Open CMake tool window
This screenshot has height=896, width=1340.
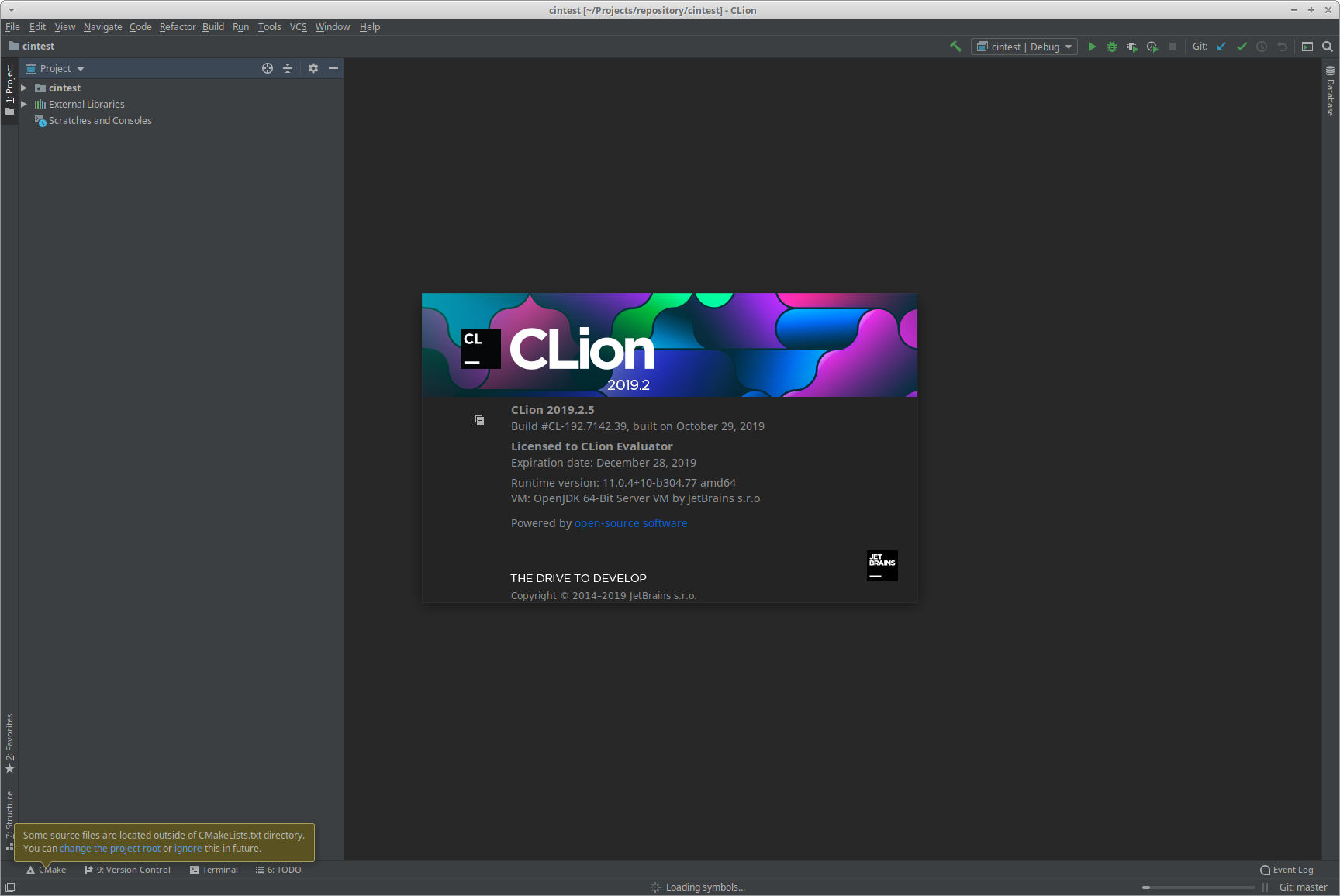coord(47,870)
